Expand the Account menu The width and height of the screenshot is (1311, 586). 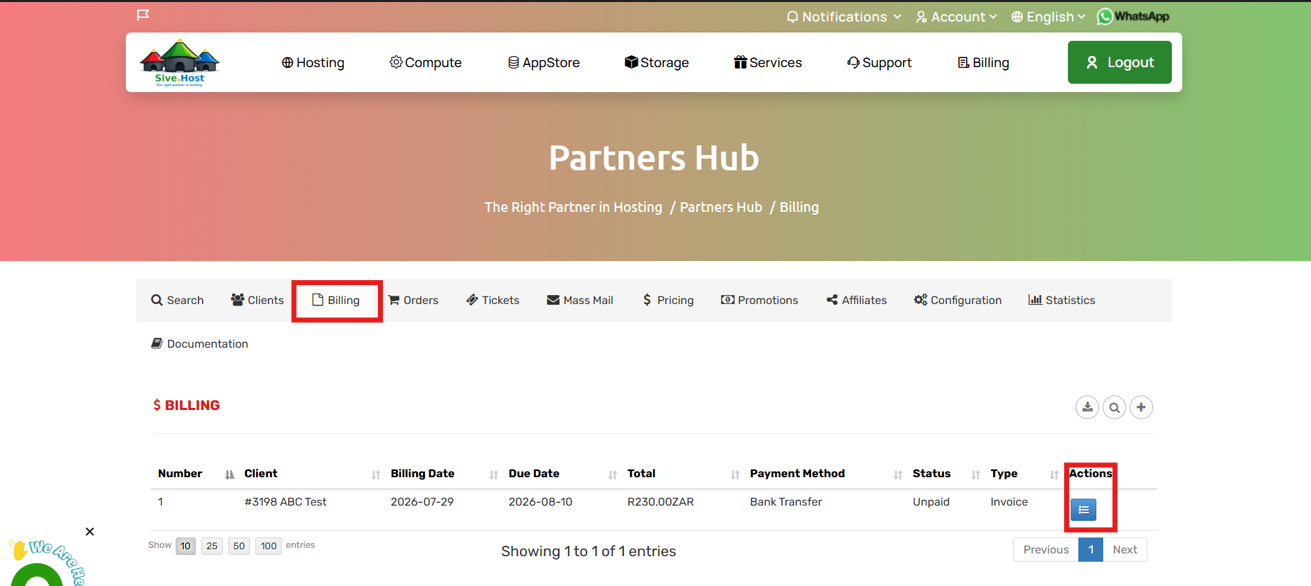pyautogui.click(x=957, y=17)
